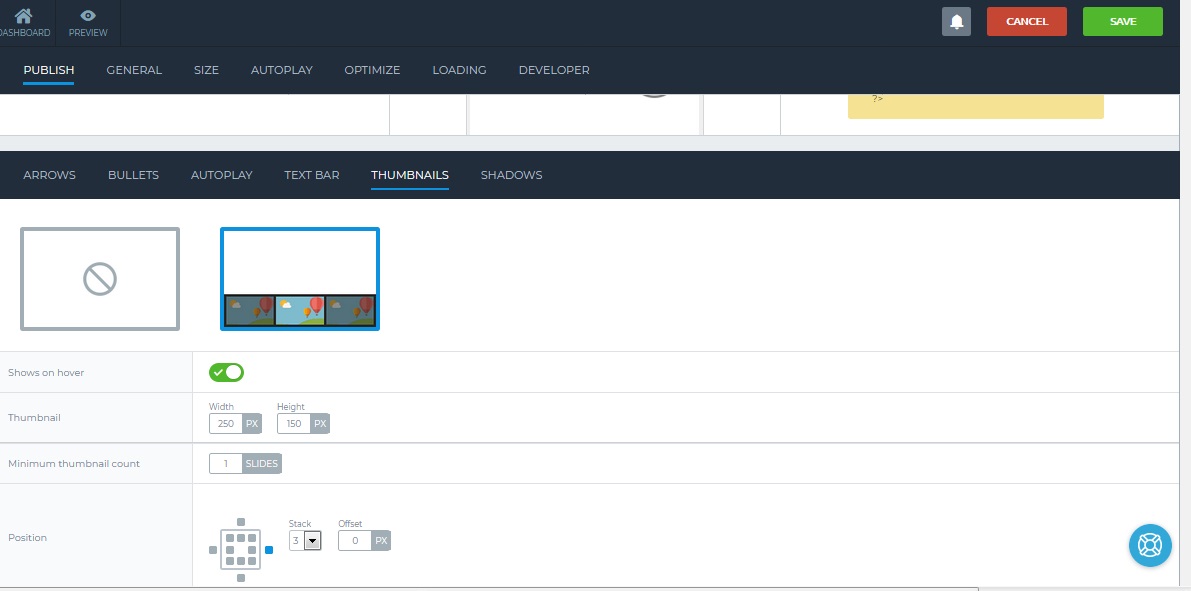Open the Text Bar controls tab
The width and height of the screenshot is (1191, 591).
(311, 175)
